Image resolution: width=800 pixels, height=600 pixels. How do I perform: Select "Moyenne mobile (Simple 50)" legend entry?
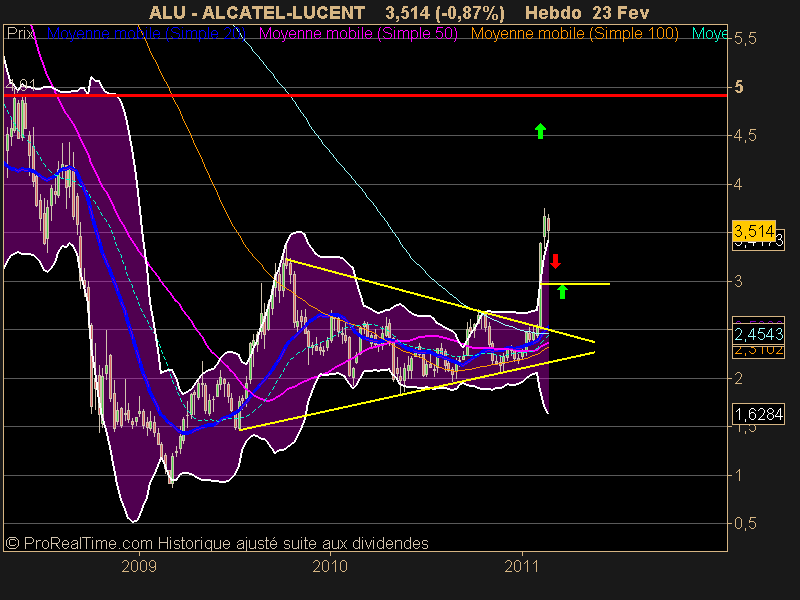(x=358, y=34)
